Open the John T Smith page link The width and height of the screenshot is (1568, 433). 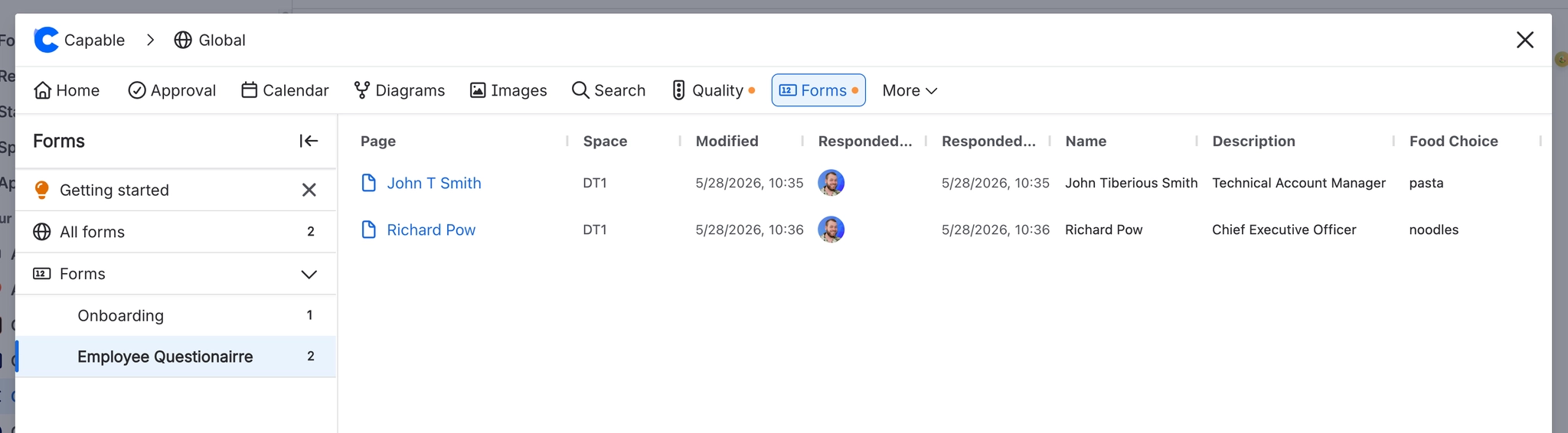(433, 183)
